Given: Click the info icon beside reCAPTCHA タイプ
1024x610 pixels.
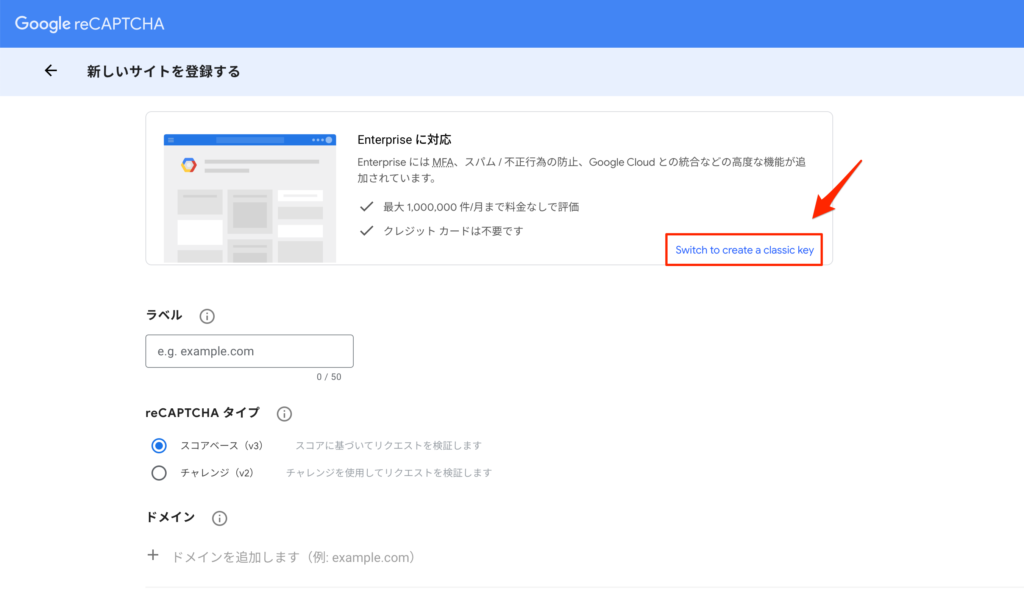Looking at the screenshot, I should point(284,414).
